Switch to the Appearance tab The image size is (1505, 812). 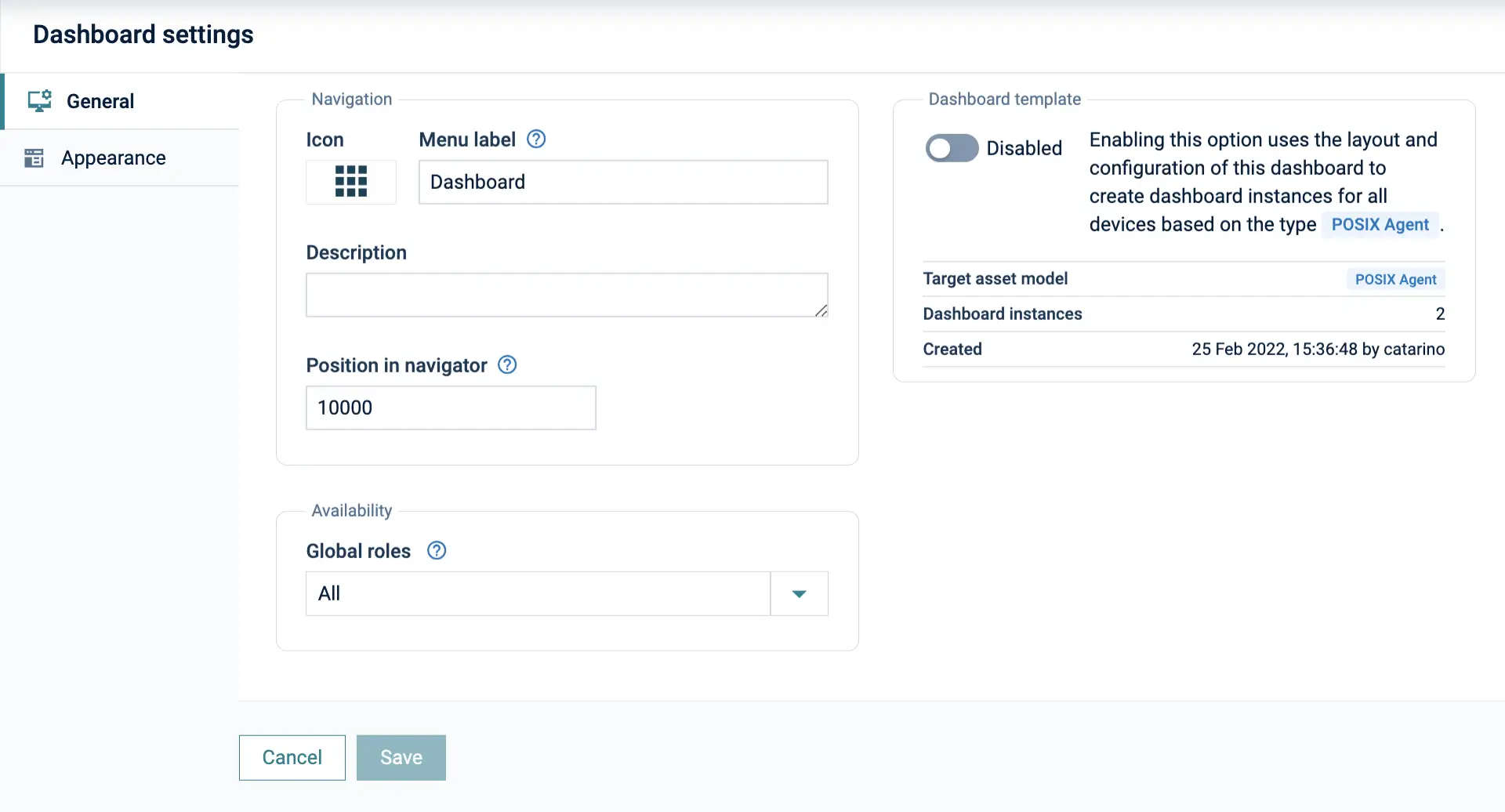point(114,158)
